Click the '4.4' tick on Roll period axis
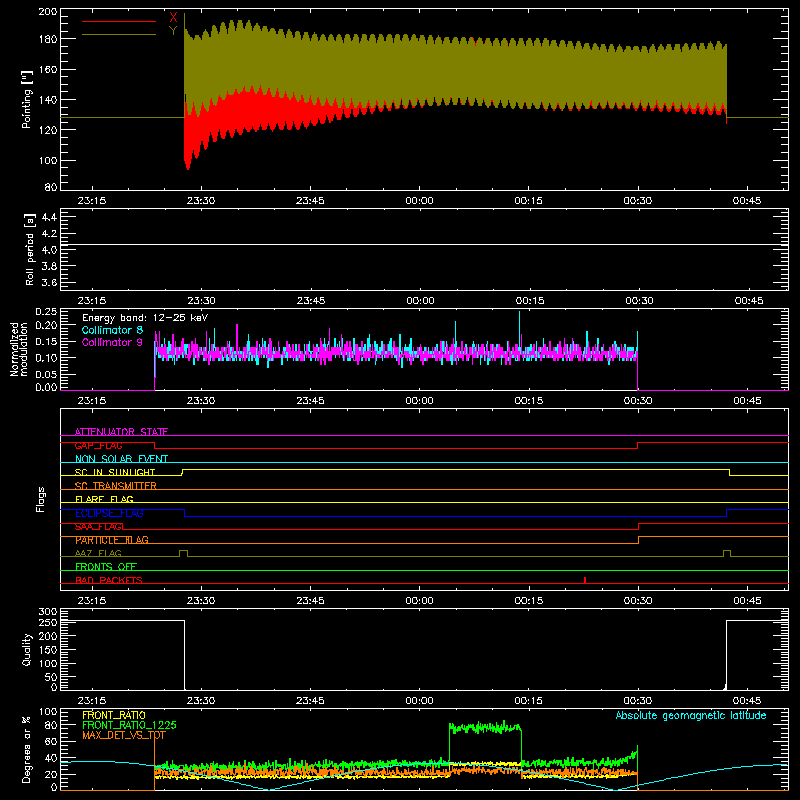Image resolution: width=800 pixels, height=800 pixels. coord(49,217)
